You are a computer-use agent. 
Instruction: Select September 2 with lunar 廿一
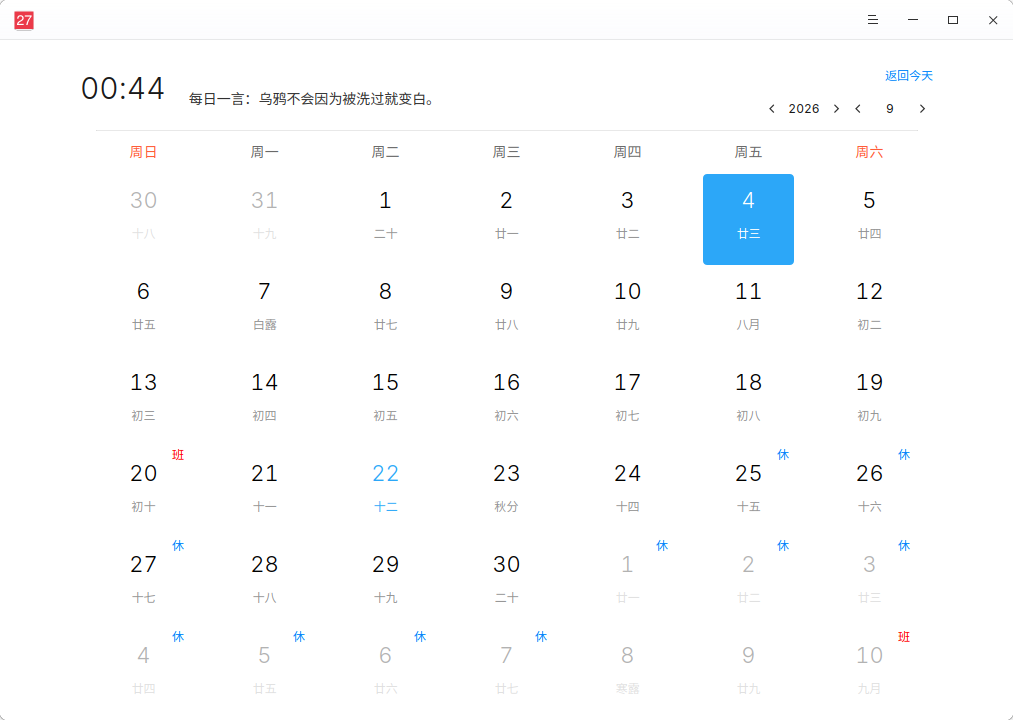pyautogui.click(x=506, y=219)
